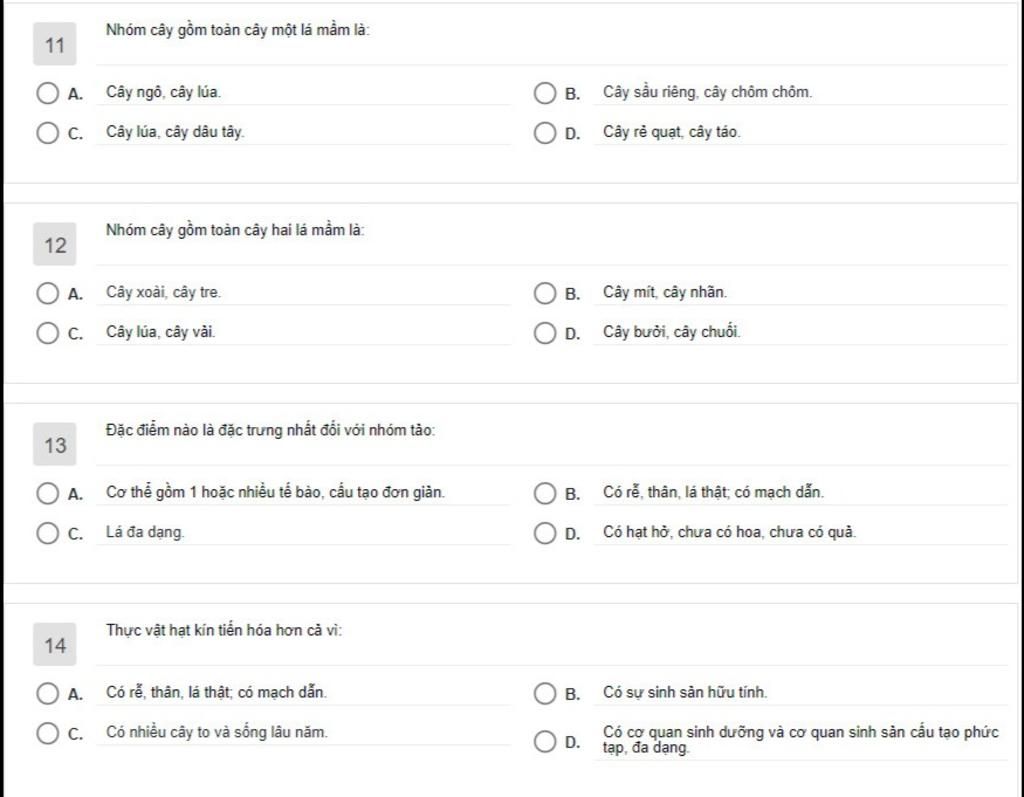Viewport: 1024px width, 797px height.
Task: Pick radio C 'Có nhiều cây to và sống lâu năm'
Action: click(x=47, y=733)
